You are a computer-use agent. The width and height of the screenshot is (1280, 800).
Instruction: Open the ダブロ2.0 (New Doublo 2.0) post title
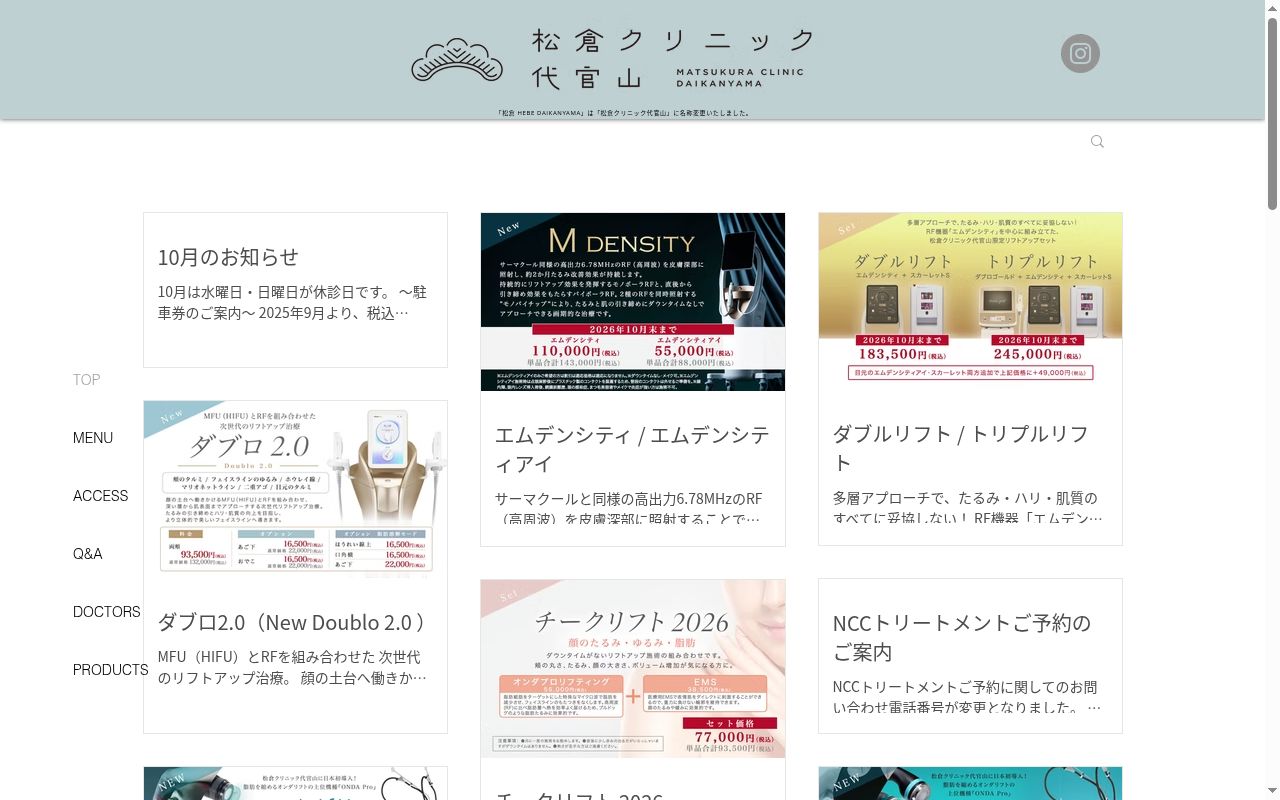pos(292,622)
